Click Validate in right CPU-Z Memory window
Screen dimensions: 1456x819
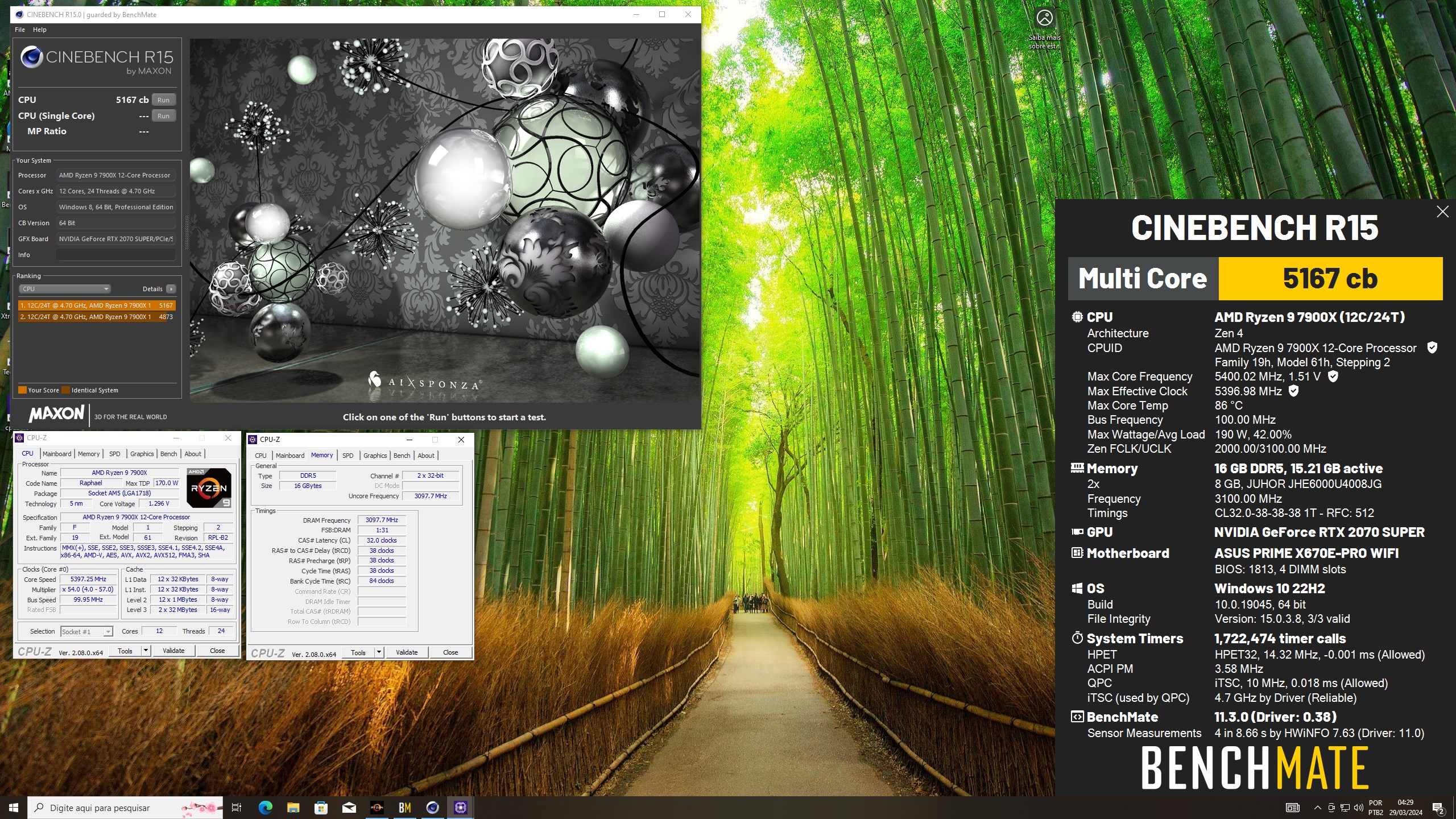(x=407, y=652)
